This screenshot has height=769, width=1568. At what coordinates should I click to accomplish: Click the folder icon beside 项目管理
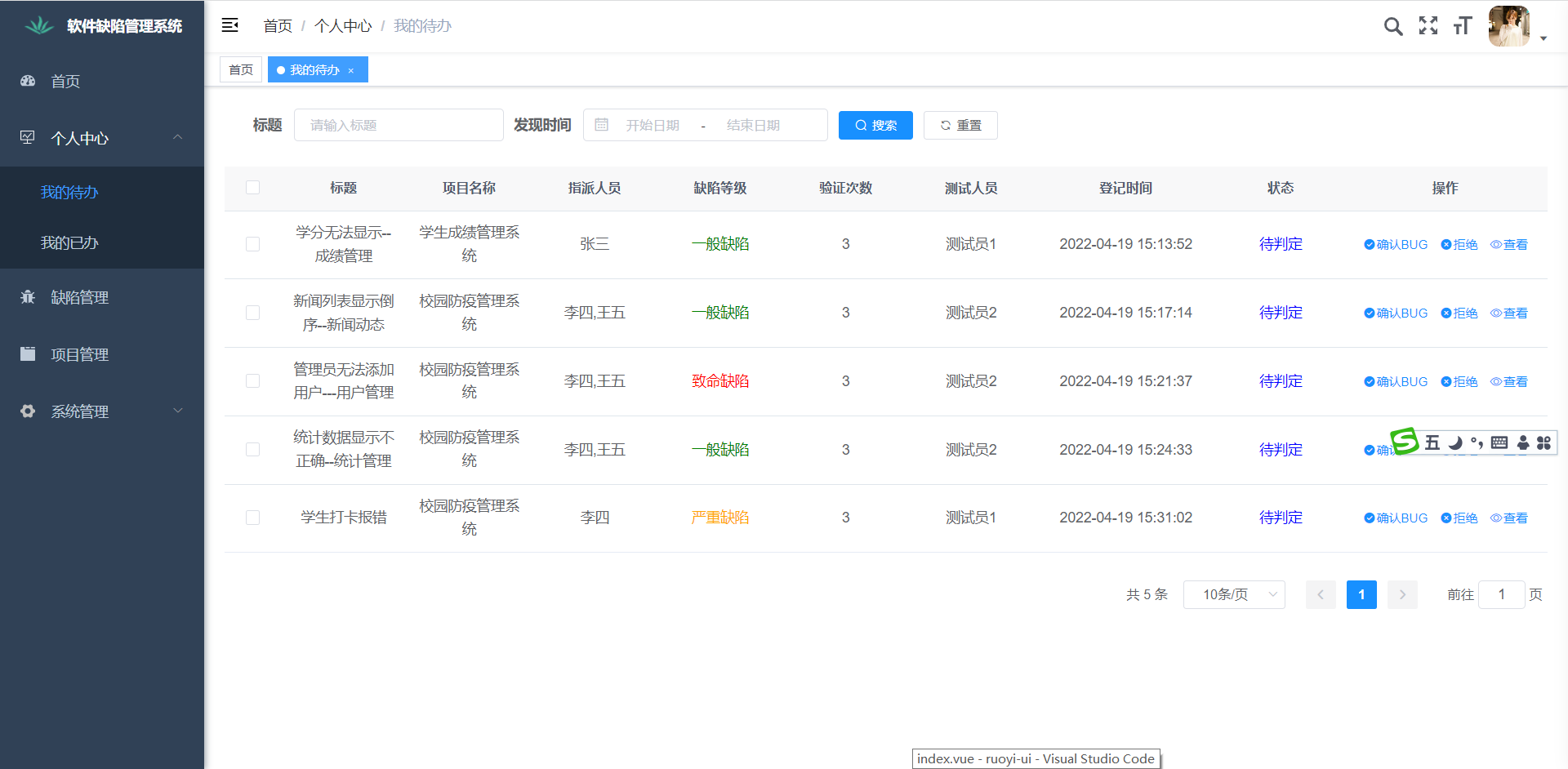[28, 354]
